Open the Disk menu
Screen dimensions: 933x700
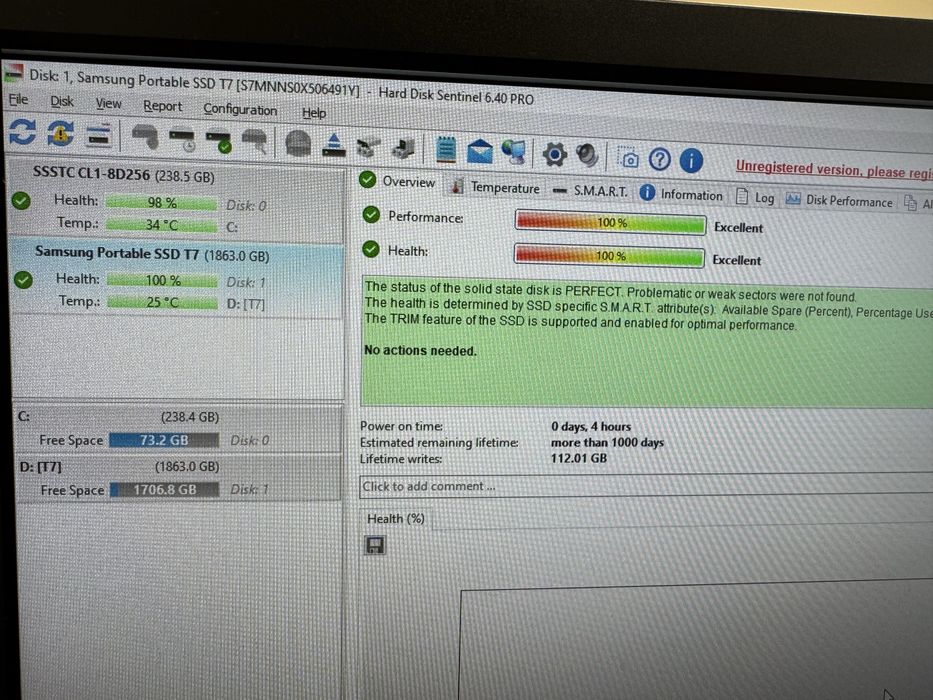pyautogui.click(x=62, y=102)
